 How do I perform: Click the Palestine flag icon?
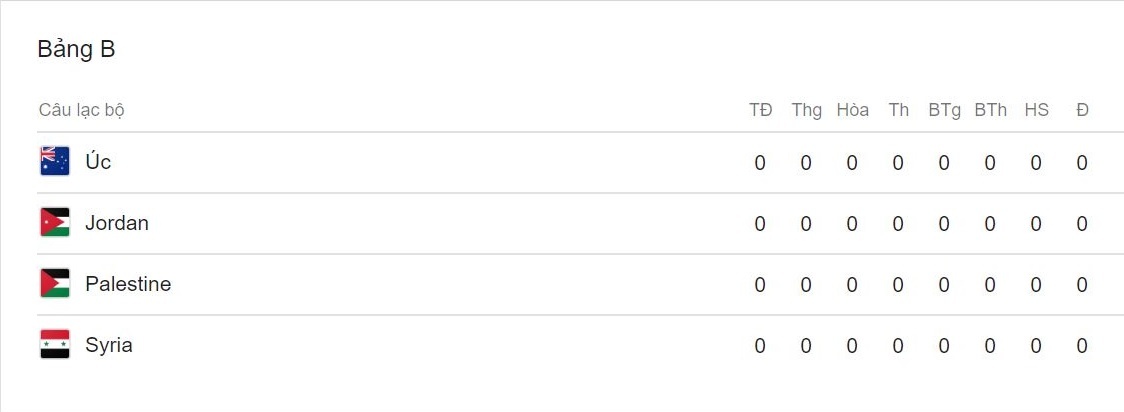54,284
